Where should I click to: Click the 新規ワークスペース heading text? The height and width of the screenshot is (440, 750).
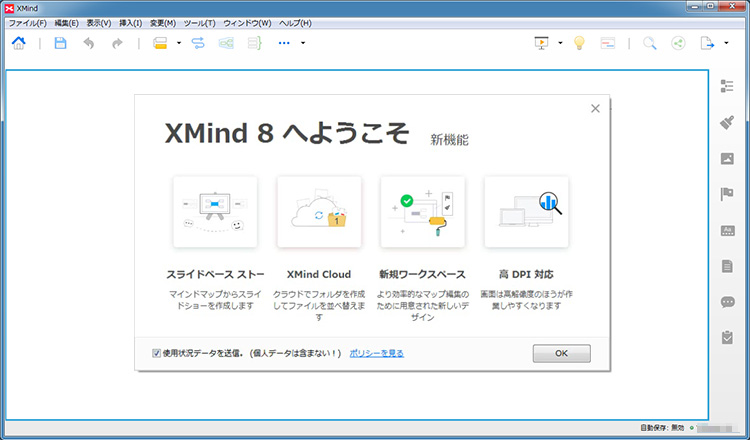click(422, 275)
